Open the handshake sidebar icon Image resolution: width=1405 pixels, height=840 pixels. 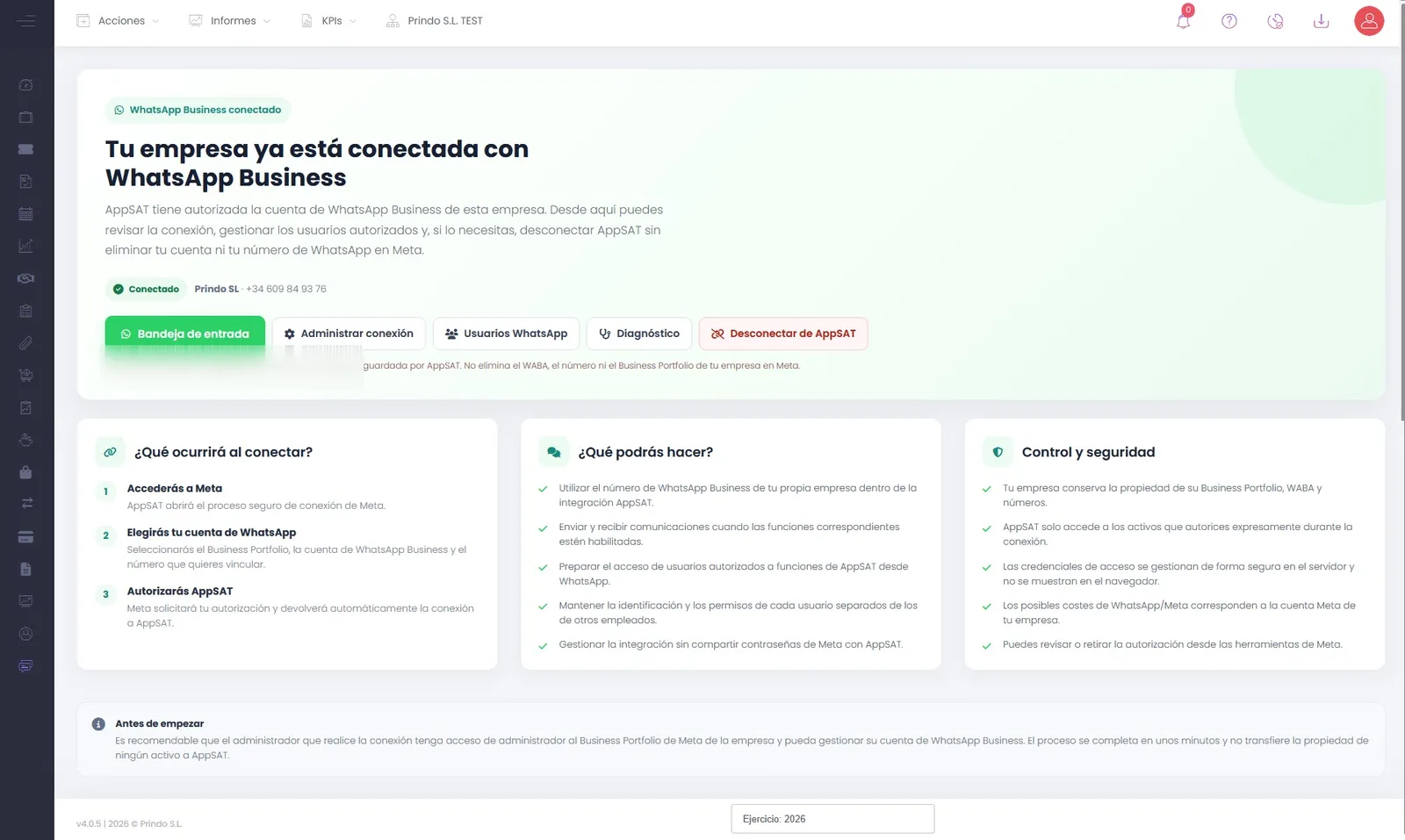click(25, 278)
